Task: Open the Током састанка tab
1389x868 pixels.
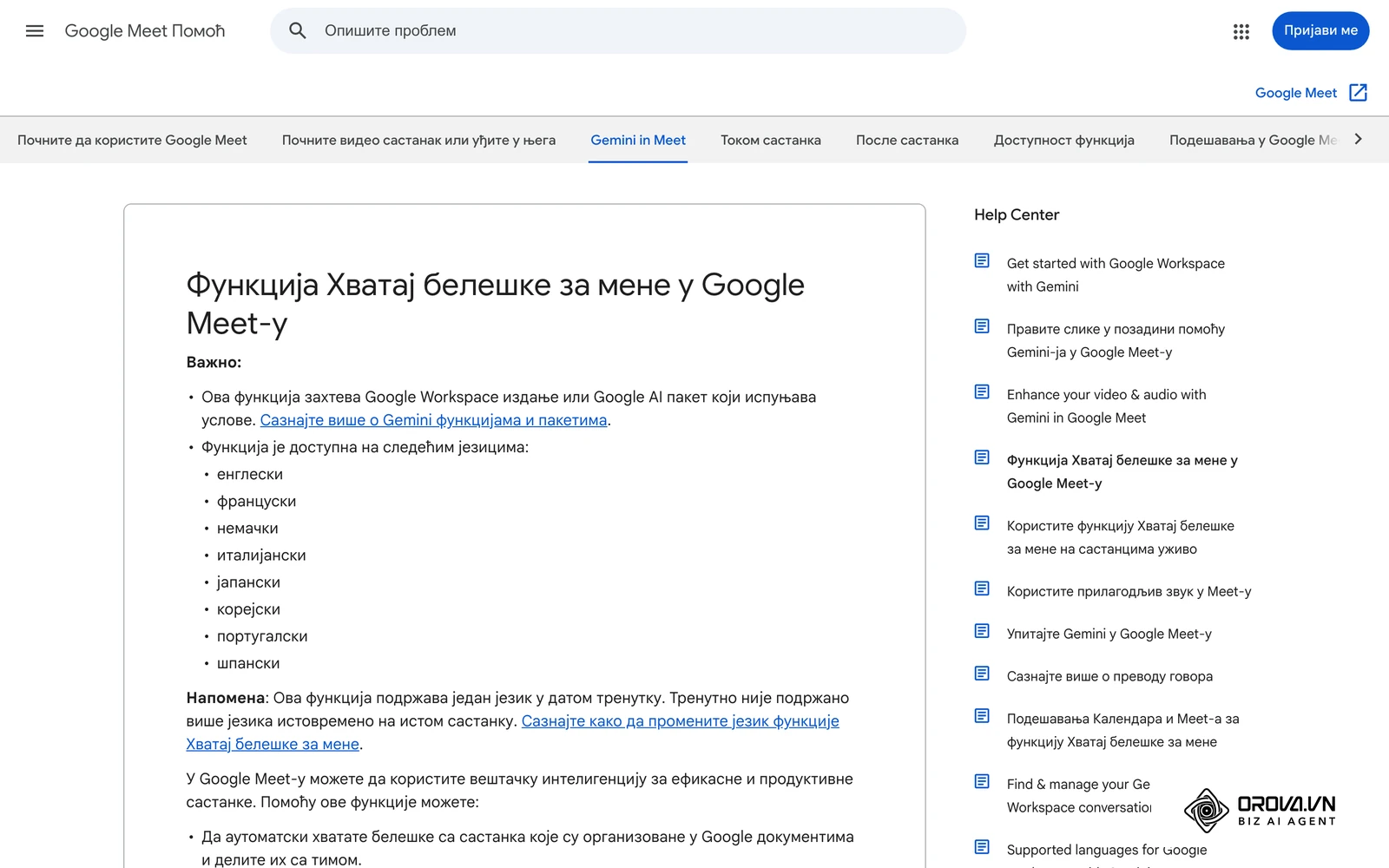Action: (771, 140)
